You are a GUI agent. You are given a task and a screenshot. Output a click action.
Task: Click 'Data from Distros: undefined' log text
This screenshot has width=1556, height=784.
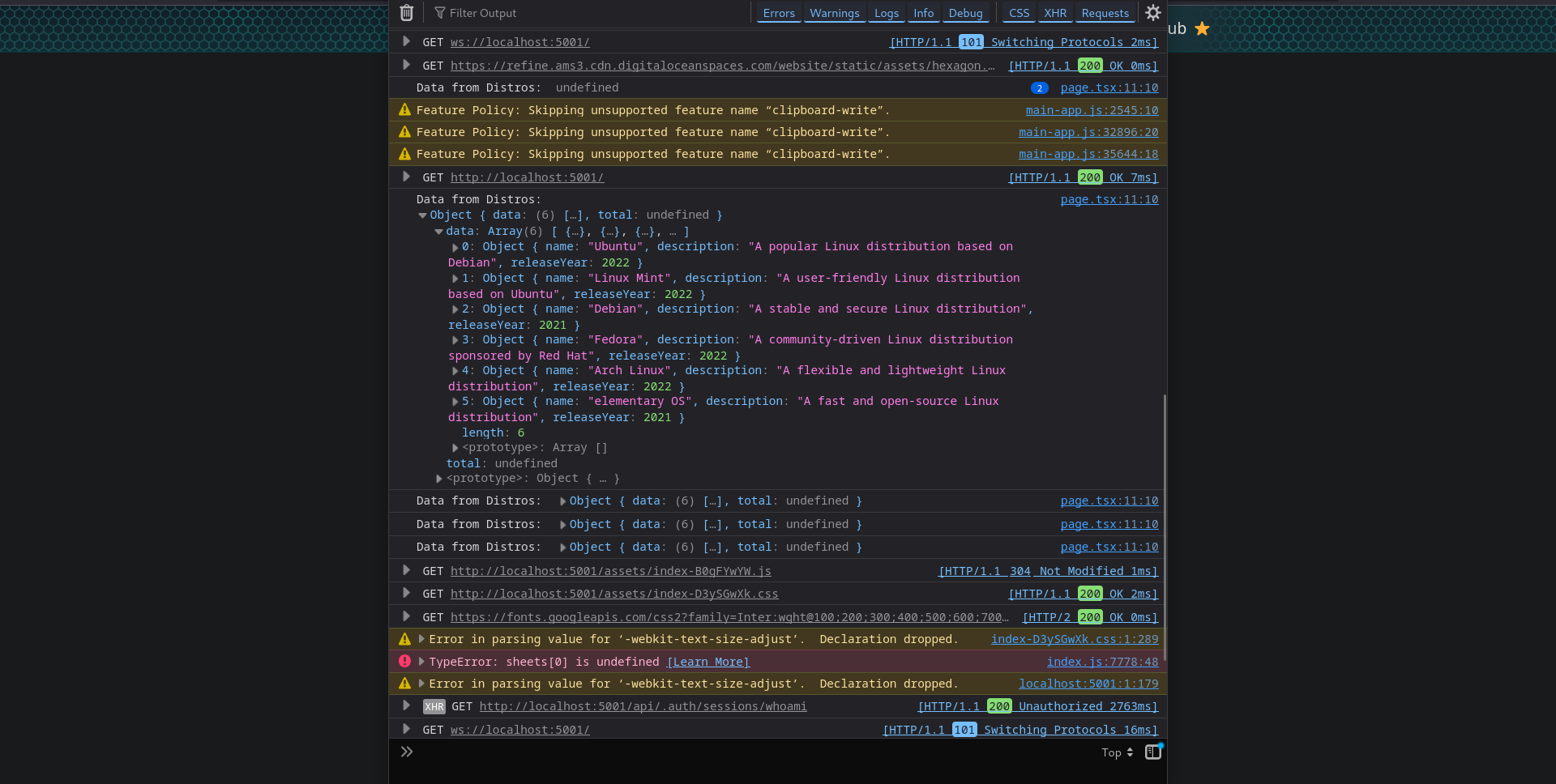click(x=517, y=87)
